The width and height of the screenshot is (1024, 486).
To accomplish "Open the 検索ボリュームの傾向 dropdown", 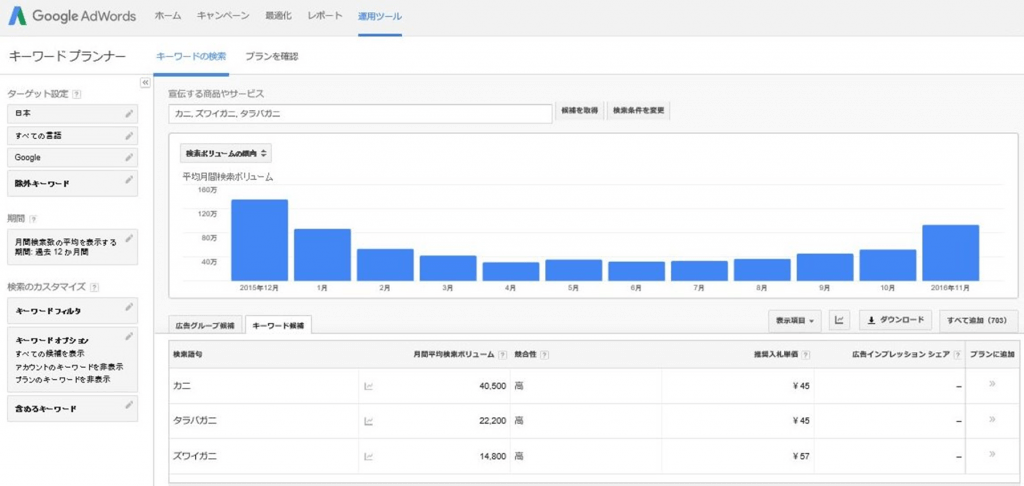I will [x=226, y=154].
